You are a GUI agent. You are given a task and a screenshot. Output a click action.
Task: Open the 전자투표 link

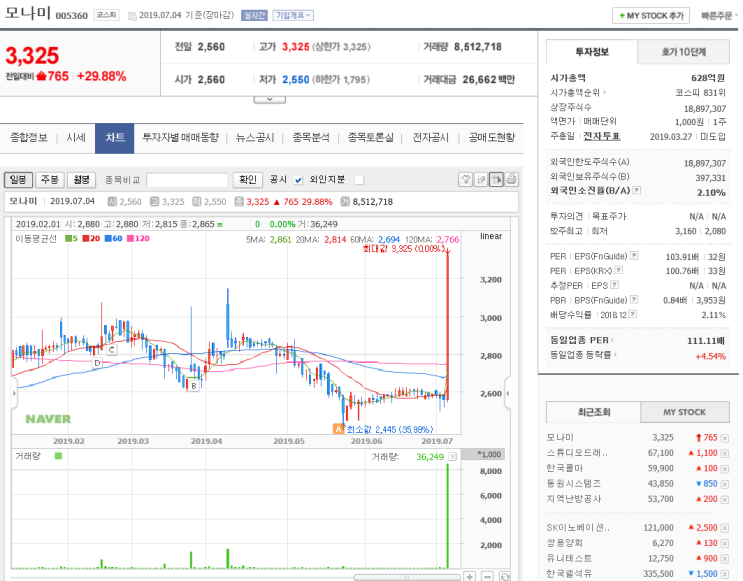(x=602, y=136)
